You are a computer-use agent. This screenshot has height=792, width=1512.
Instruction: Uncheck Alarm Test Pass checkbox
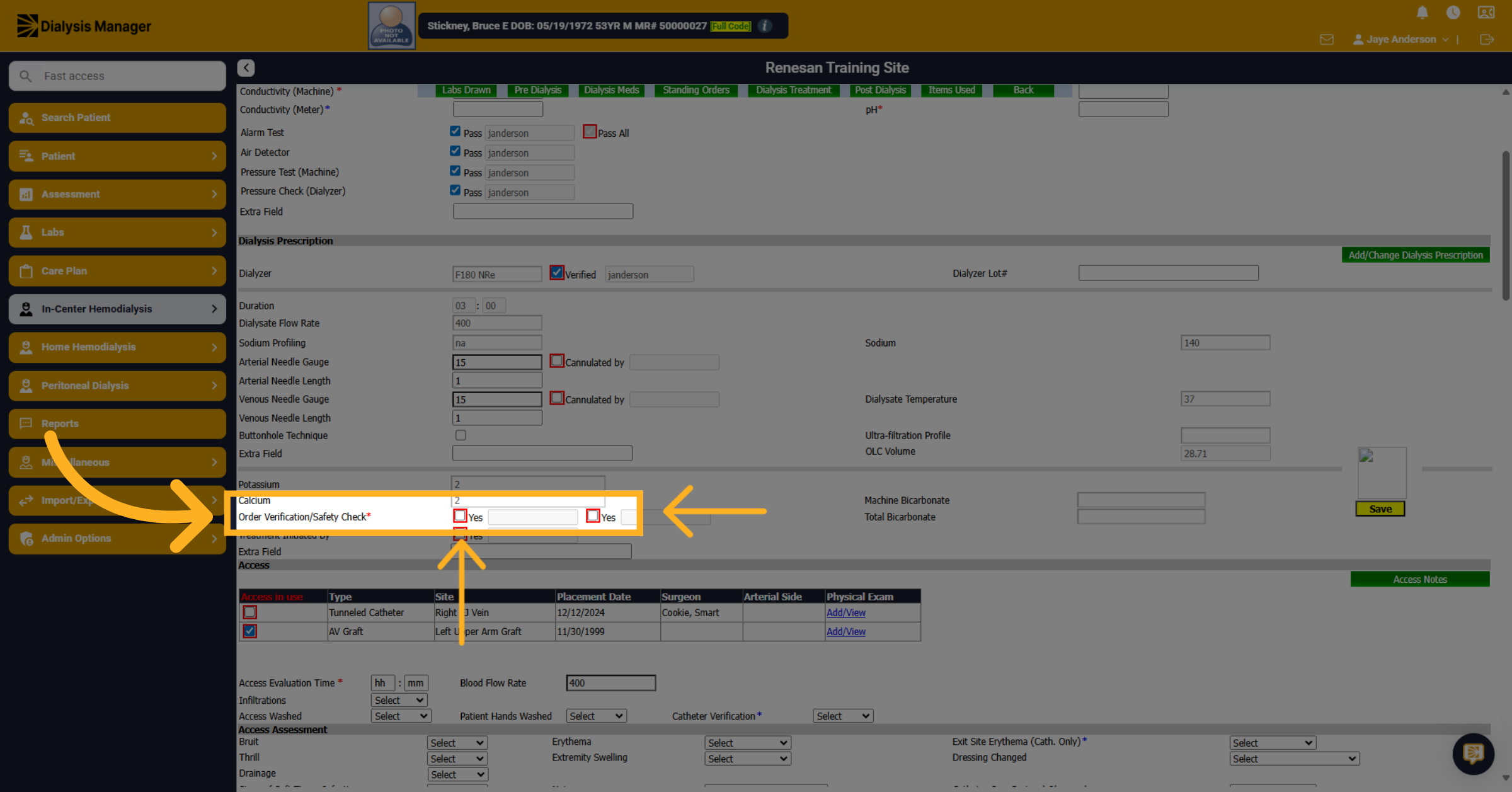(455, 132)
